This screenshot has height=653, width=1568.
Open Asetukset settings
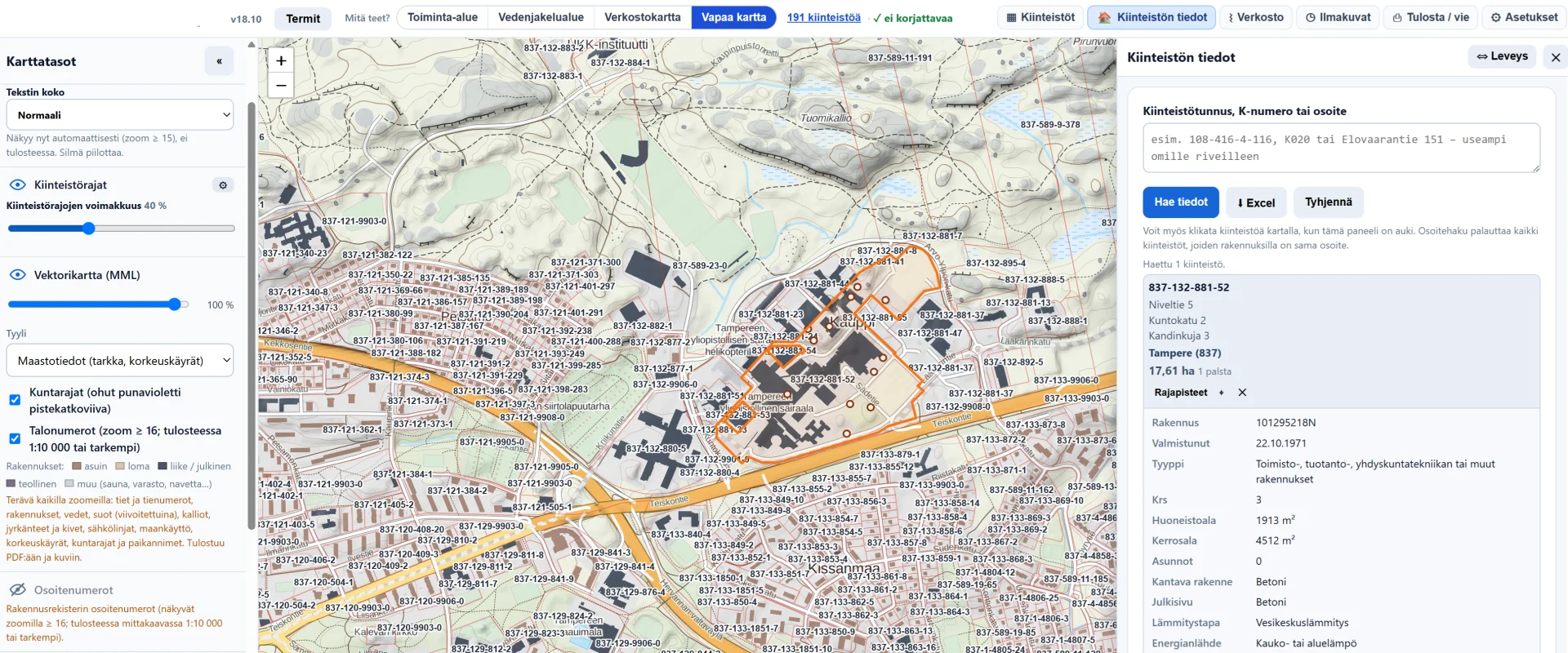click(x=1524, y=17)
